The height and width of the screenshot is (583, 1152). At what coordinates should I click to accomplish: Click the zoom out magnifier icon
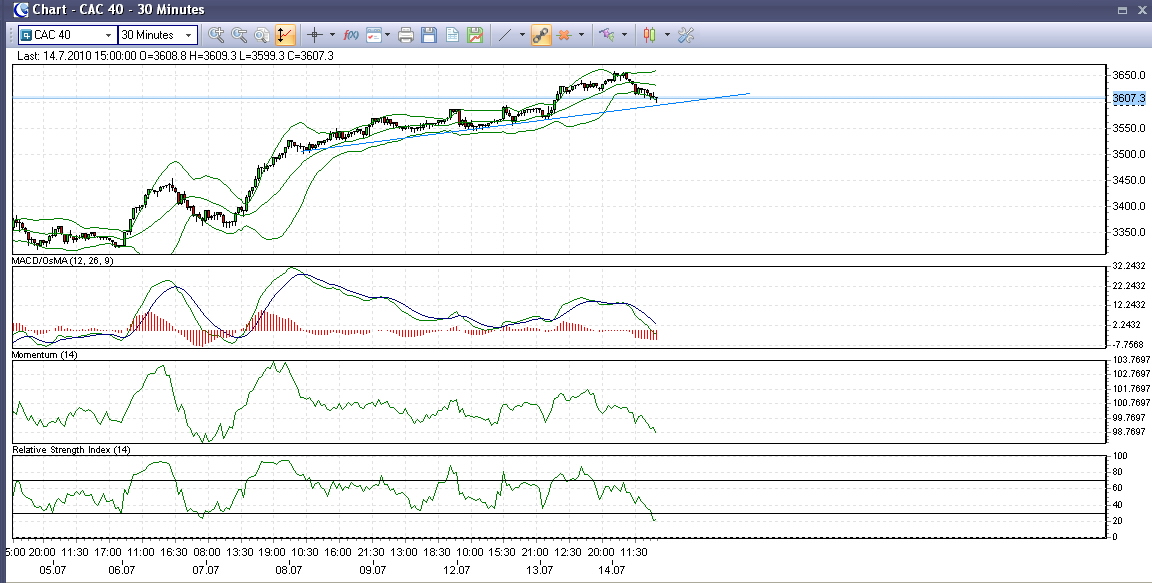[239, 35]
